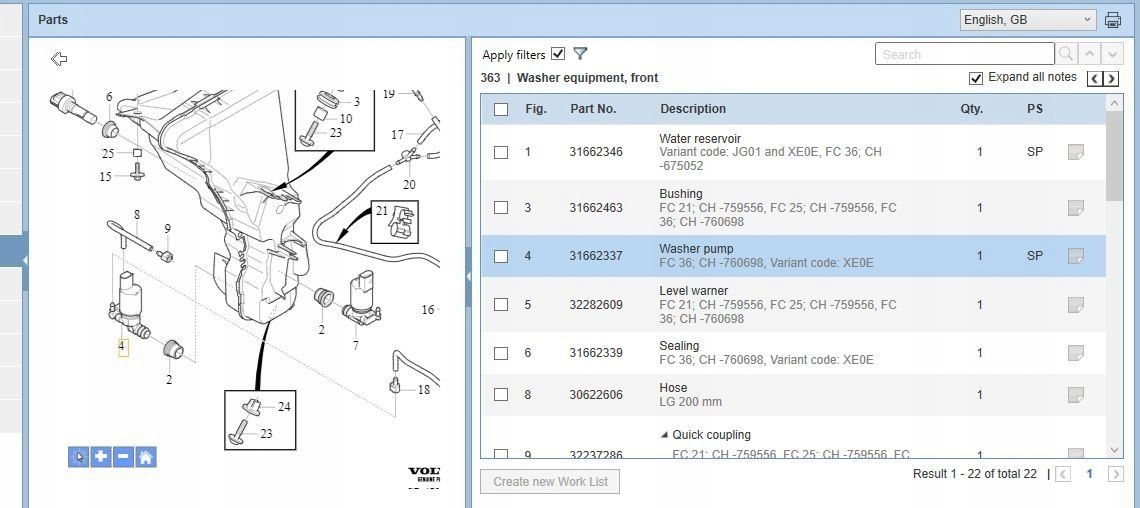Jump to next search result arrow
The height and width of the screenshot is (508, 1140).
pyautogui.click(x=1112, y=54)
